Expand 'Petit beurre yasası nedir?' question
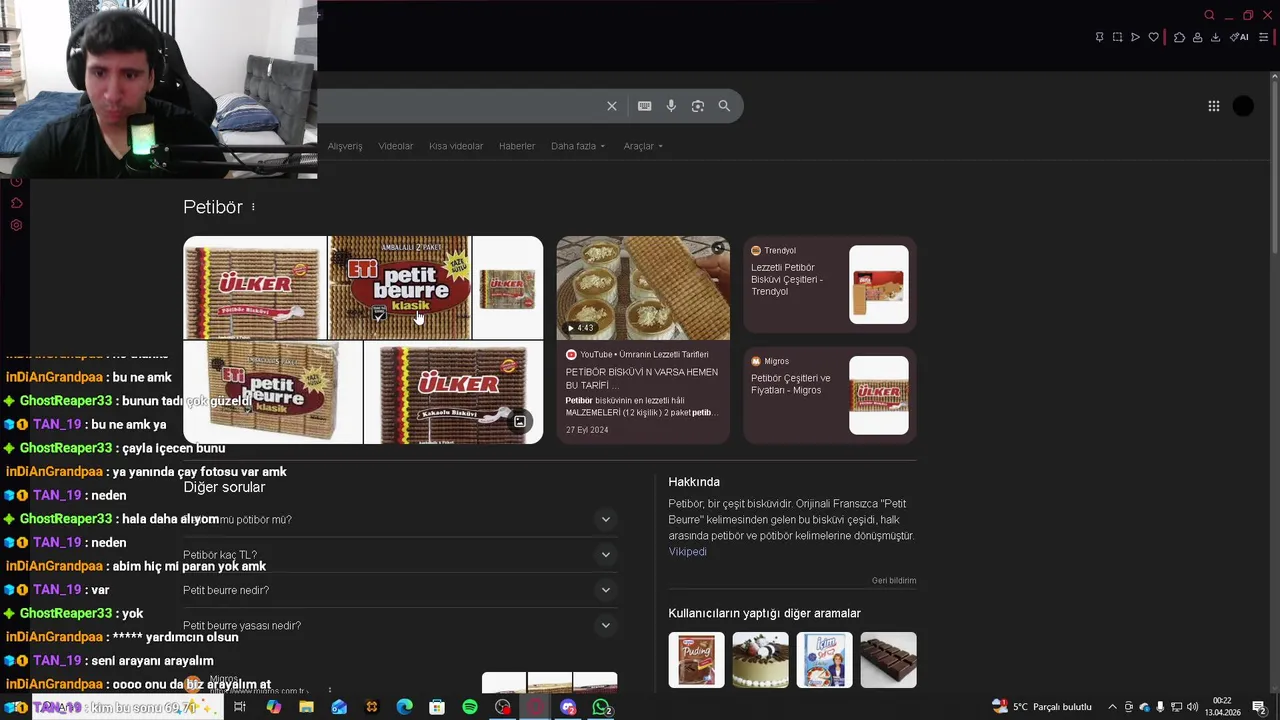This screenshot has height=720, width=1280. tap(400, 625)
